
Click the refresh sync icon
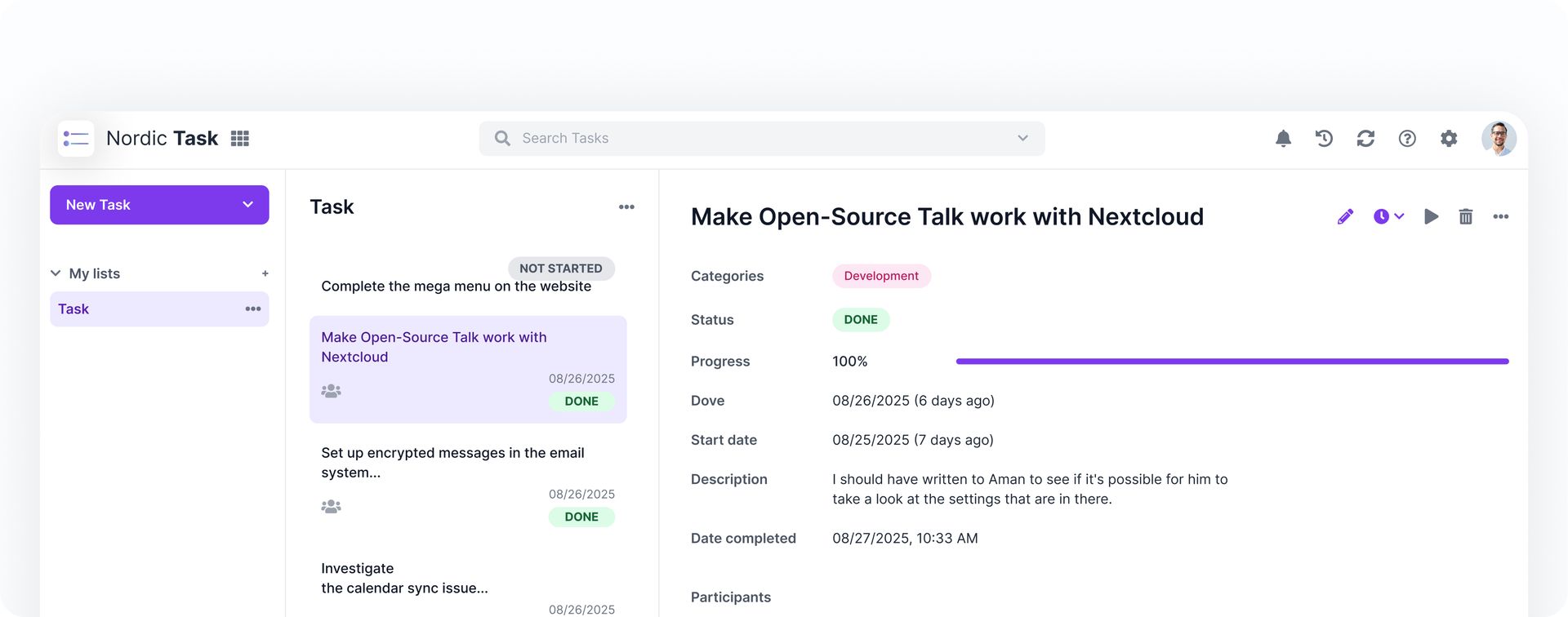tap(1365, 139)
